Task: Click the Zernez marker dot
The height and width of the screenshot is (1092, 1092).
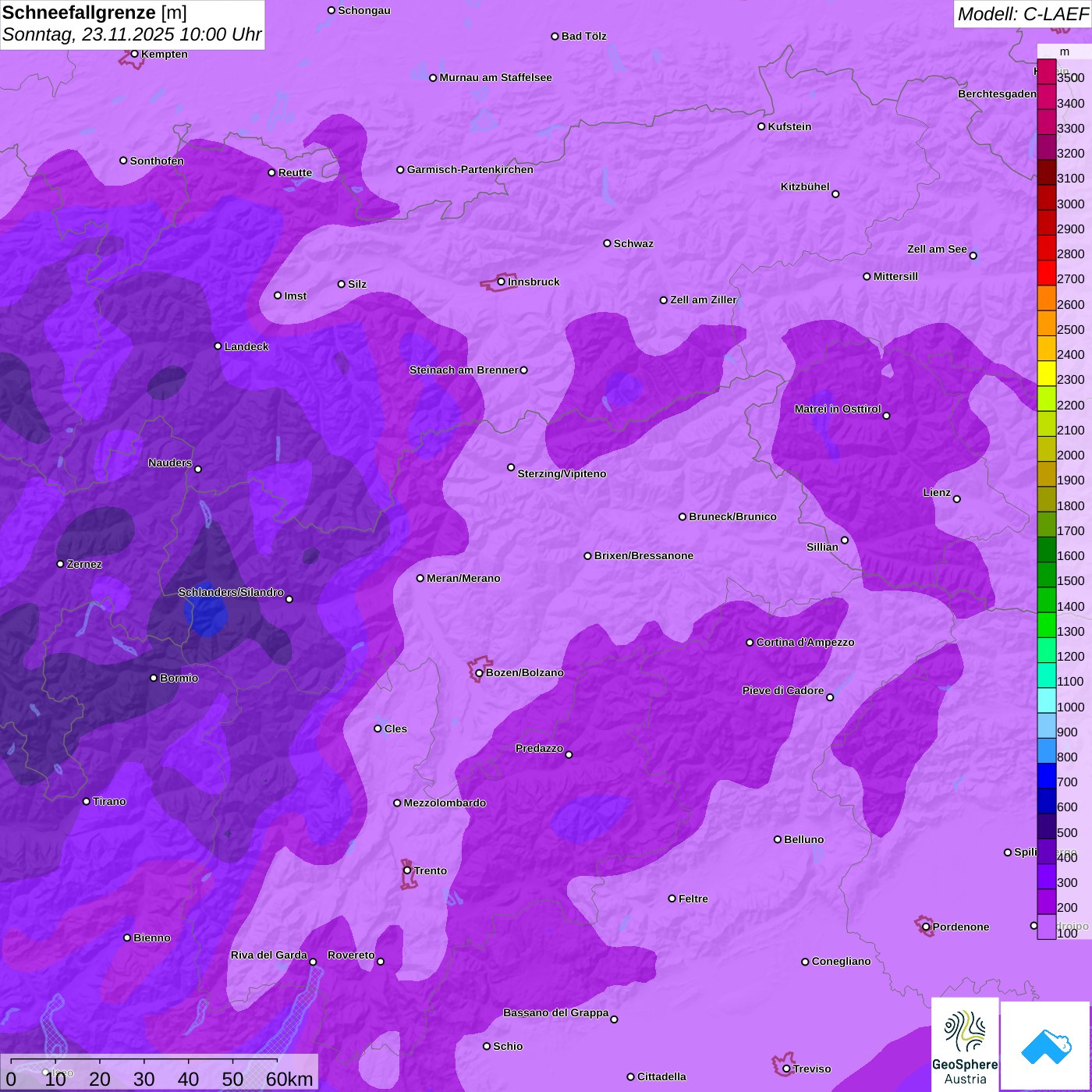Action: click(x=61, y=564)
